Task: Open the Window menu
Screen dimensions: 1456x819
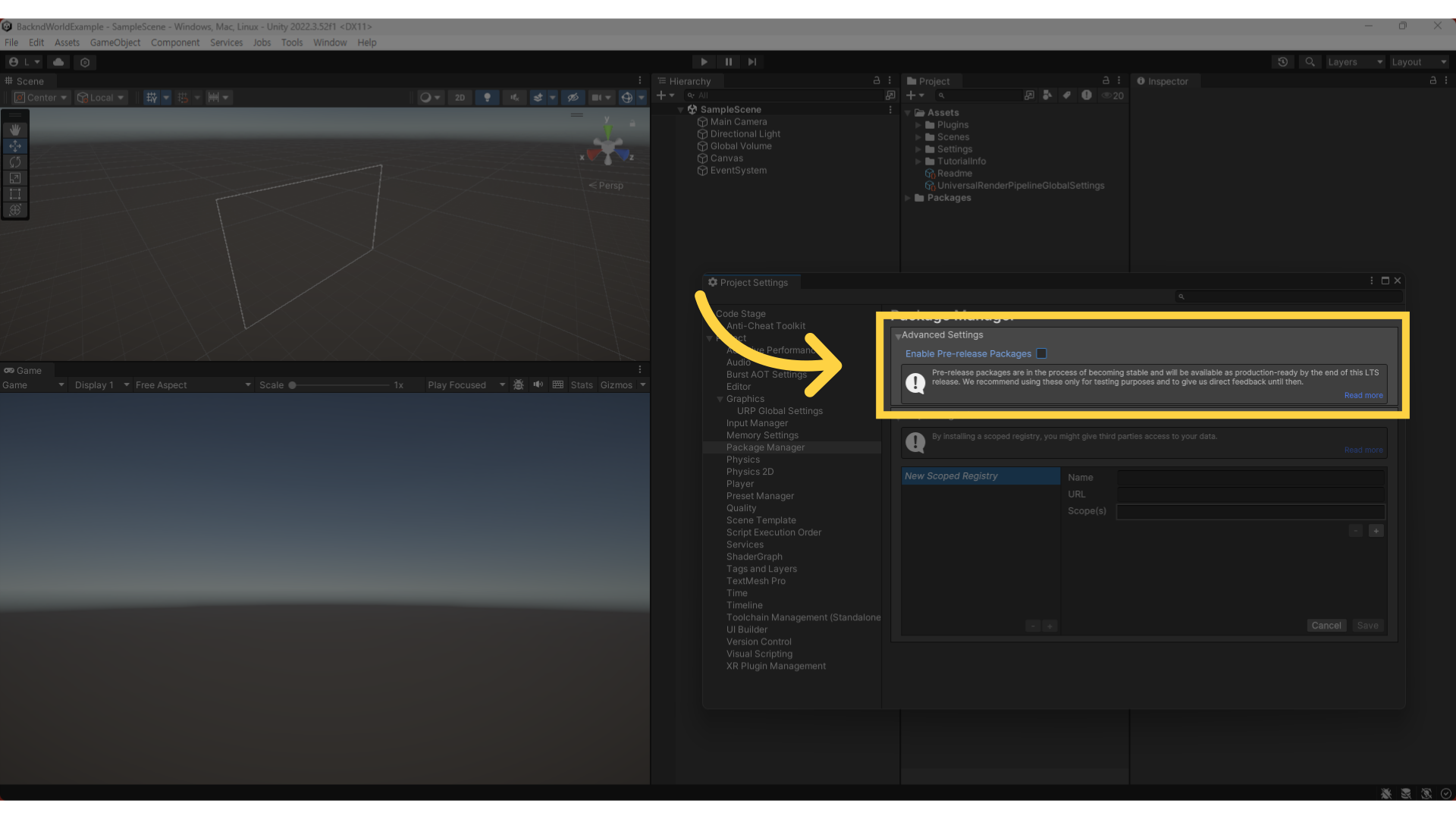Action: [x=330, y=42]
